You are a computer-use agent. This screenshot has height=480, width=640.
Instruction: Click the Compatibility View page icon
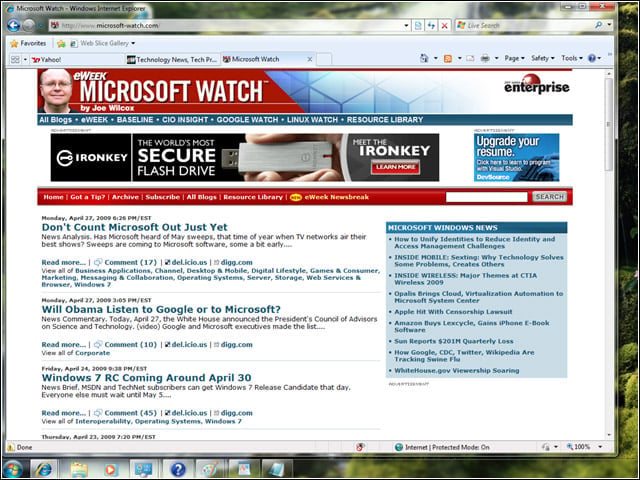[418, 26]
